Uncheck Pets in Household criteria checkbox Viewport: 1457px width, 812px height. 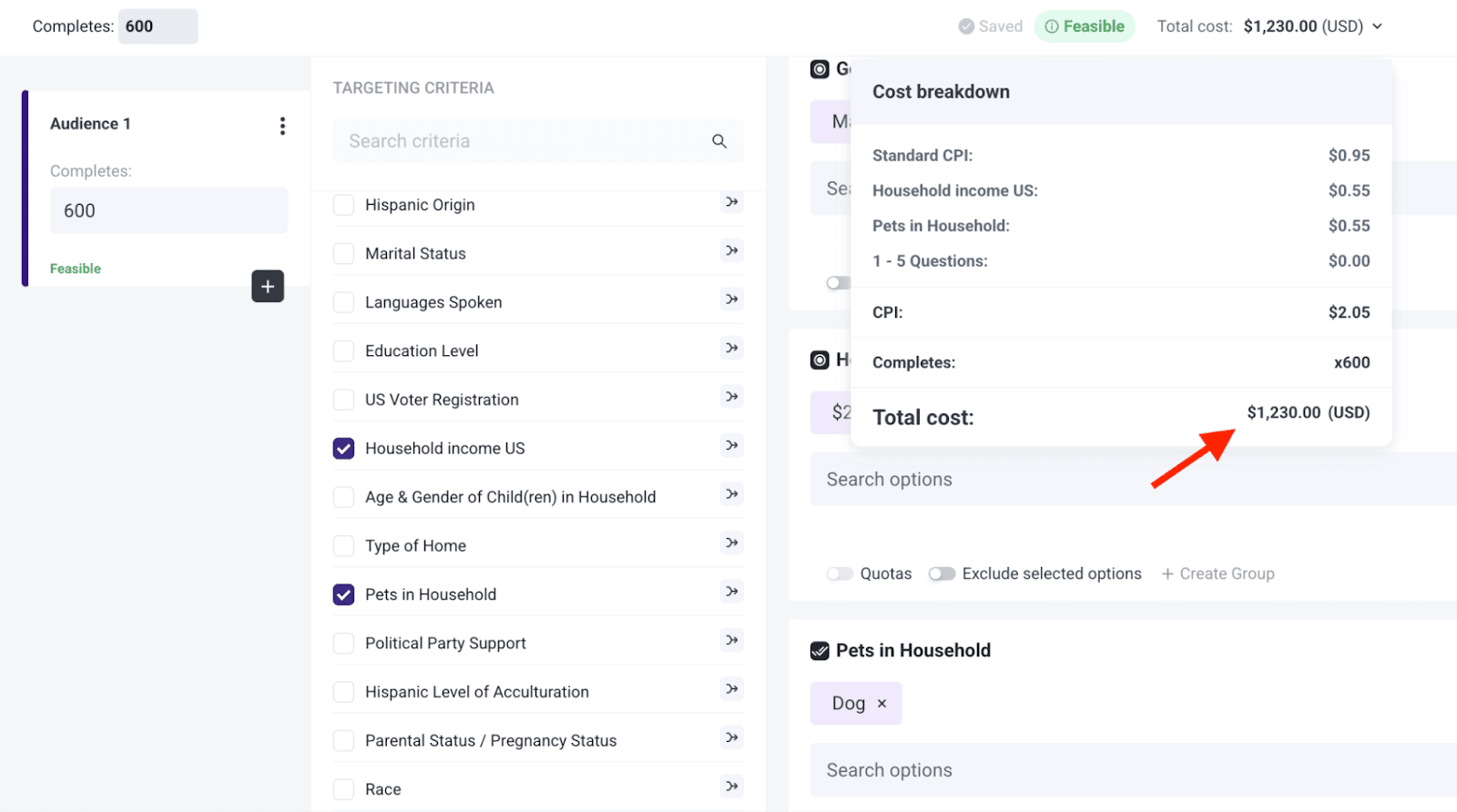coord(343,594)
